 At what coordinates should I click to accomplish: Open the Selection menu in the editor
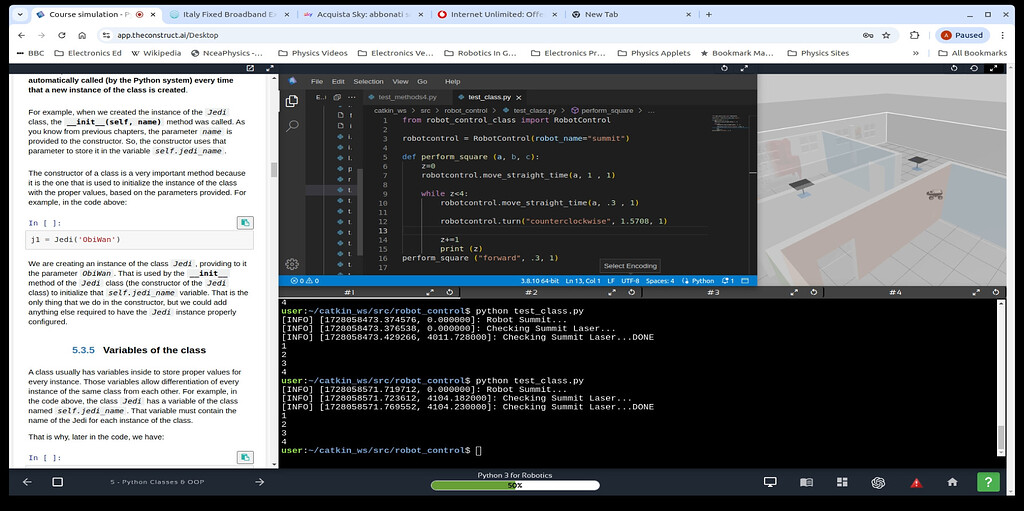[x=368, y=81]
